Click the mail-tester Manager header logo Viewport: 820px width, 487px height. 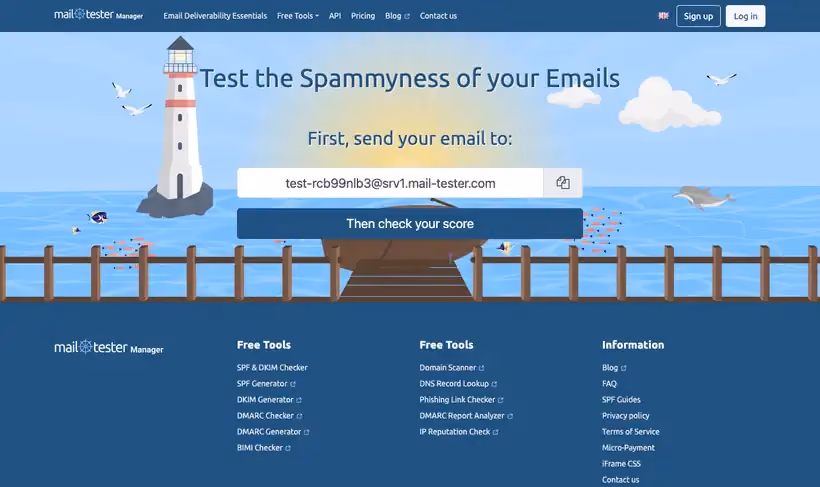98,15
